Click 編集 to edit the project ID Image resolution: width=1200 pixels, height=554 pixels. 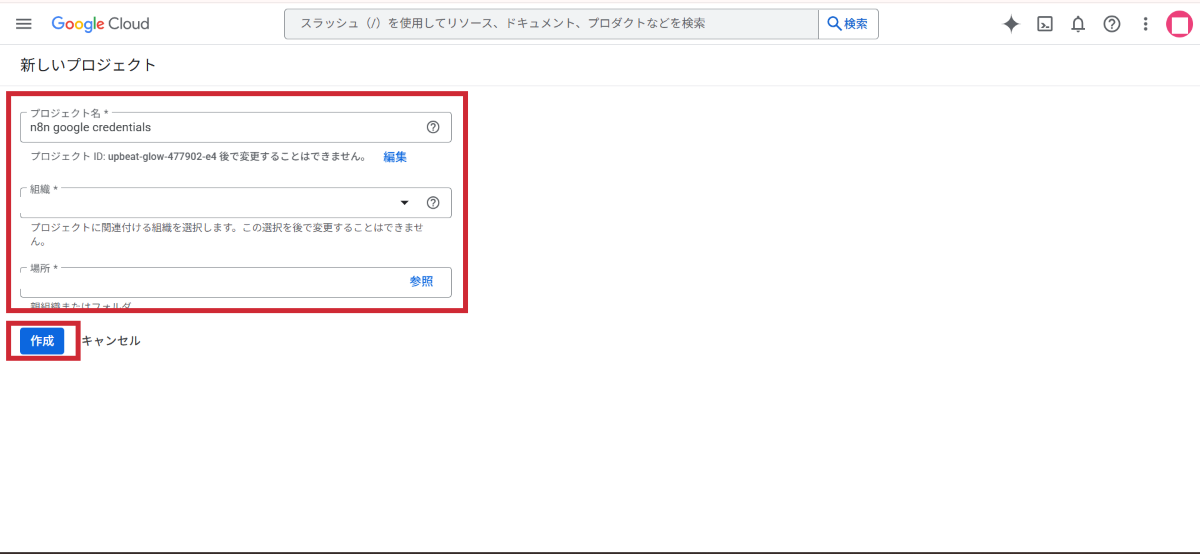395,157
